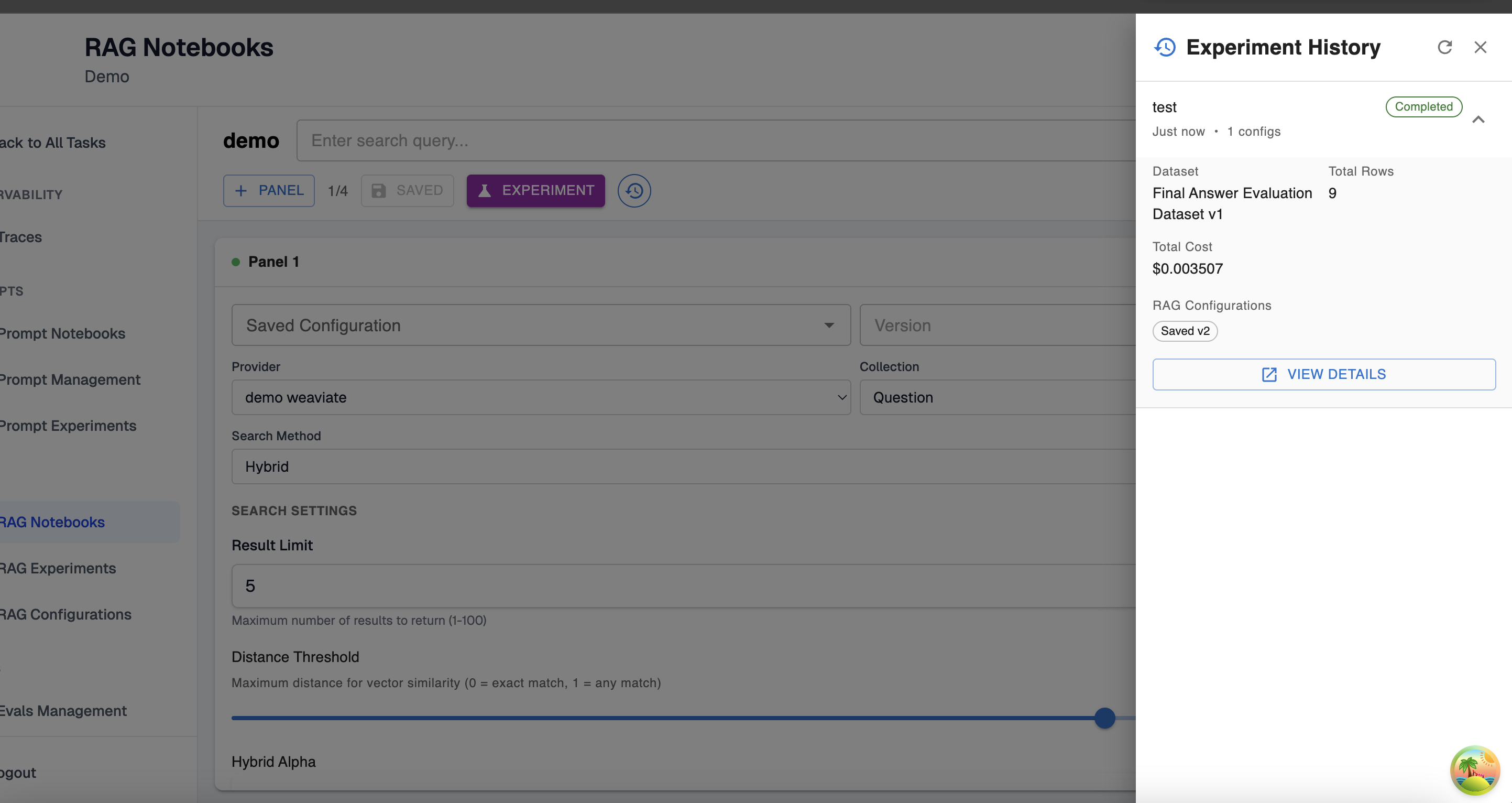Click the plus icon to add a panel

240,190
